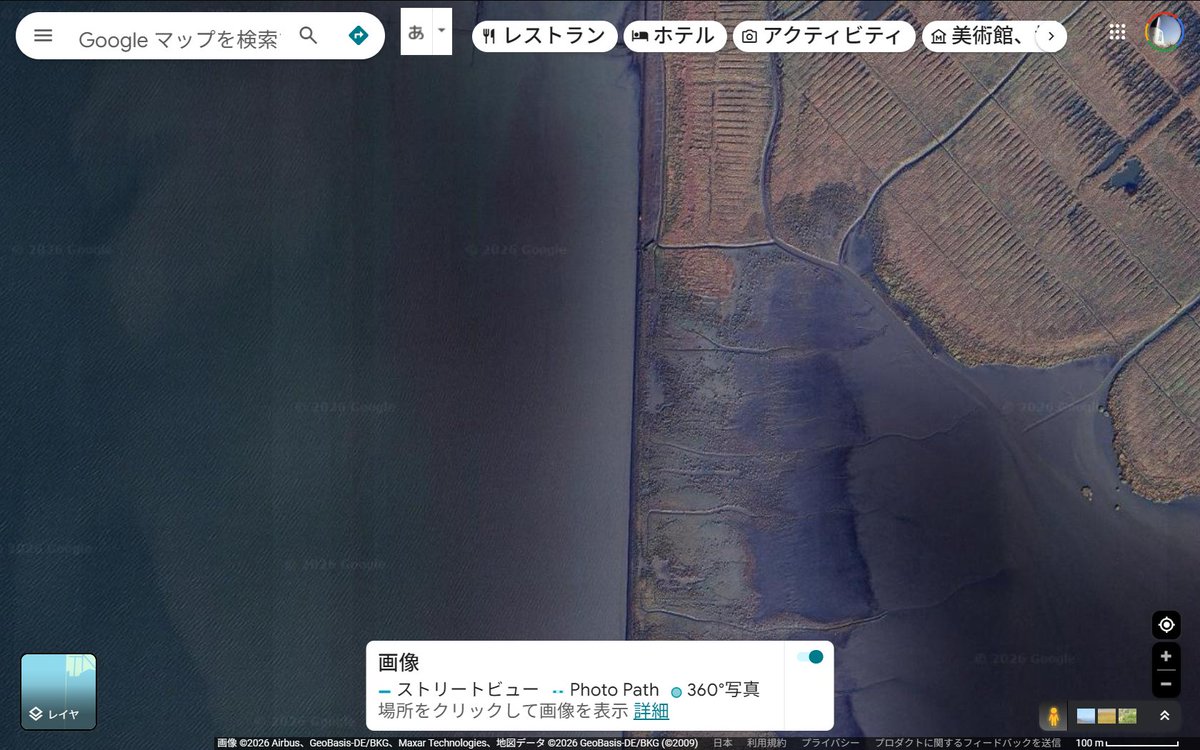
Task: Click the 360°写真 legend label
Action: point(723,690)
